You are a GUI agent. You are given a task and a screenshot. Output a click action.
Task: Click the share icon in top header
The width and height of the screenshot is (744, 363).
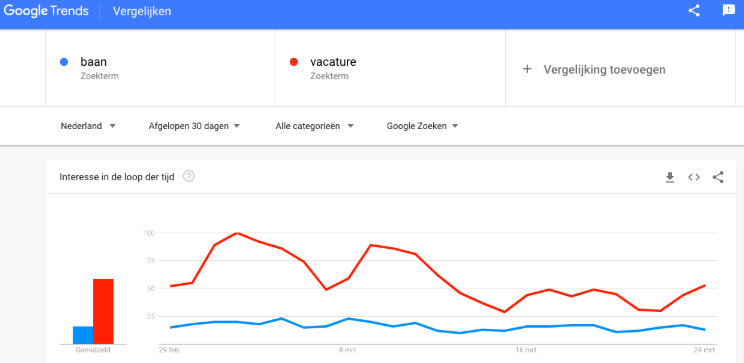tap(694, 11)
